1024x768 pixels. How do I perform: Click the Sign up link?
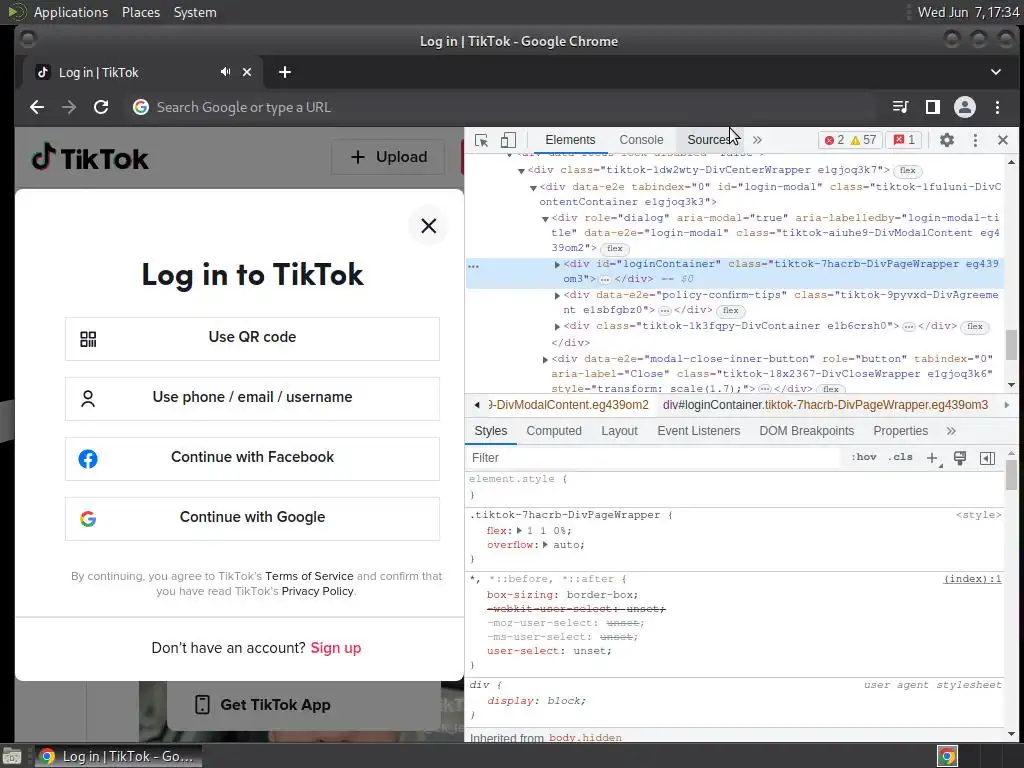pyautogui.click(x=336, y=648)
